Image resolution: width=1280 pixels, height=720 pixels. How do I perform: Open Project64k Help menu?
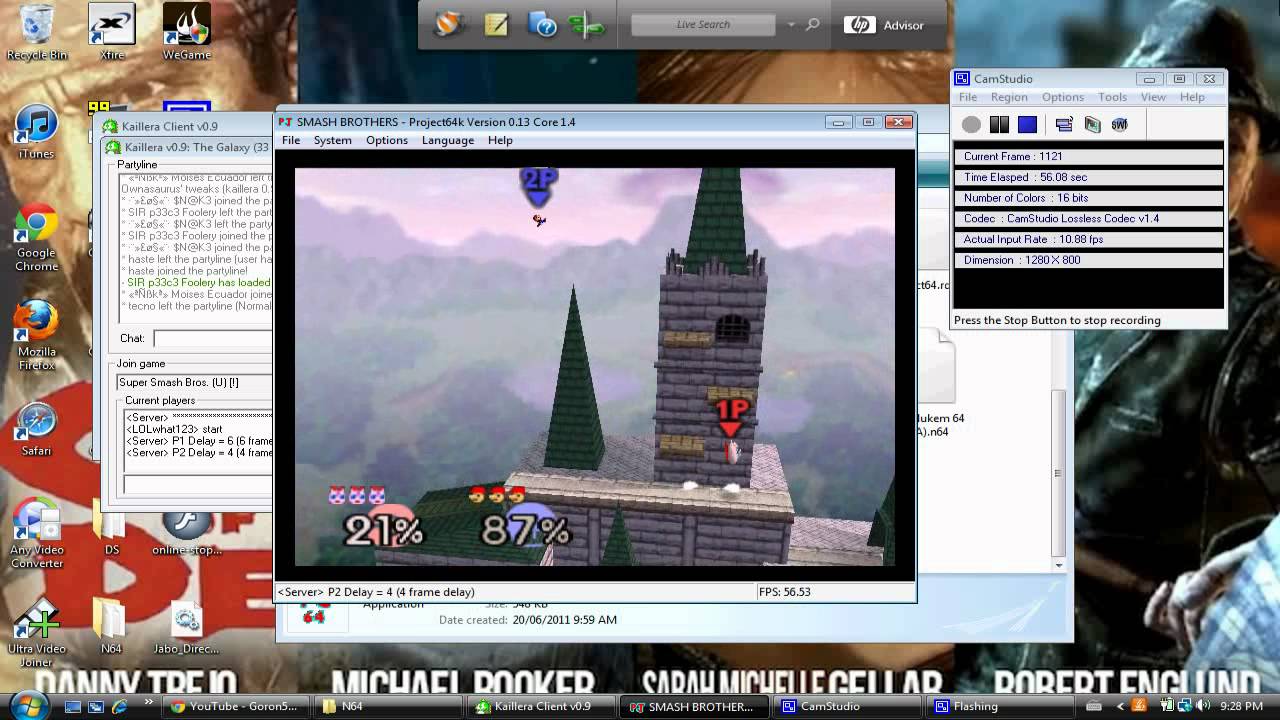500,140
